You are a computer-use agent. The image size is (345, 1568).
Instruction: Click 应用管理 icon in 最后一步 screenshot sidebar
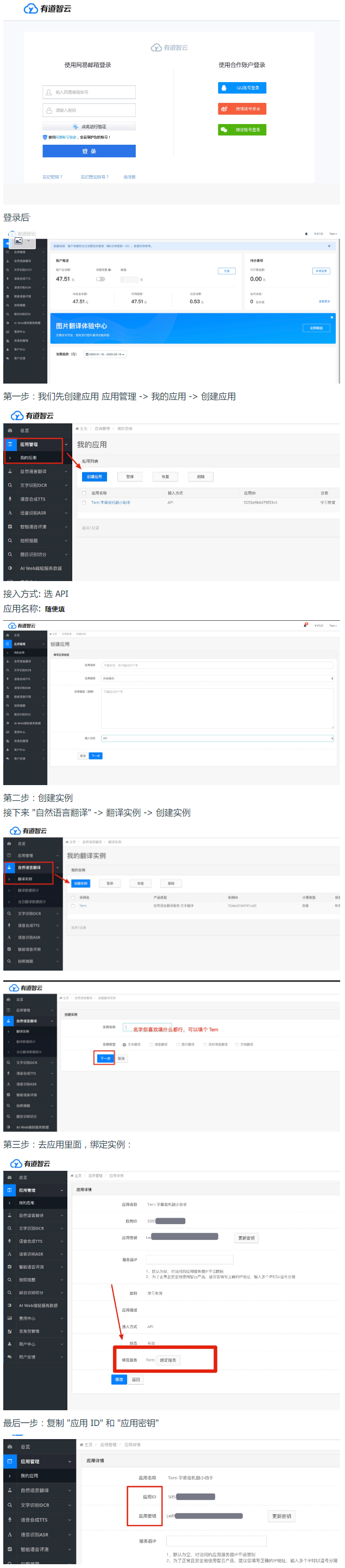[x=10, y=1461]
